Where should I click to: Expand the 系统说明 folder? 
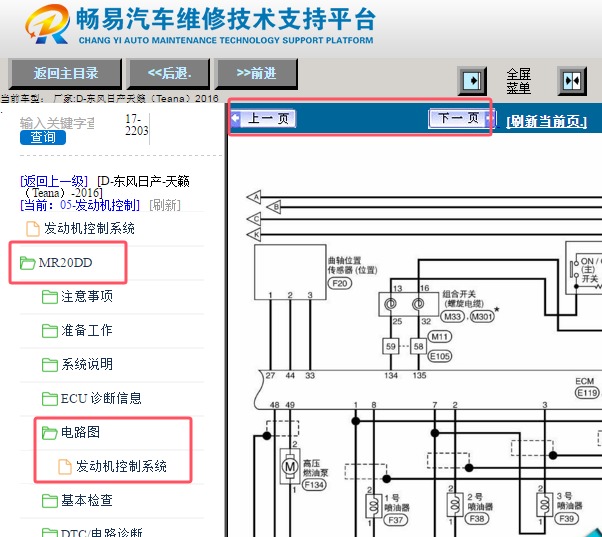[x=87, y=364]
